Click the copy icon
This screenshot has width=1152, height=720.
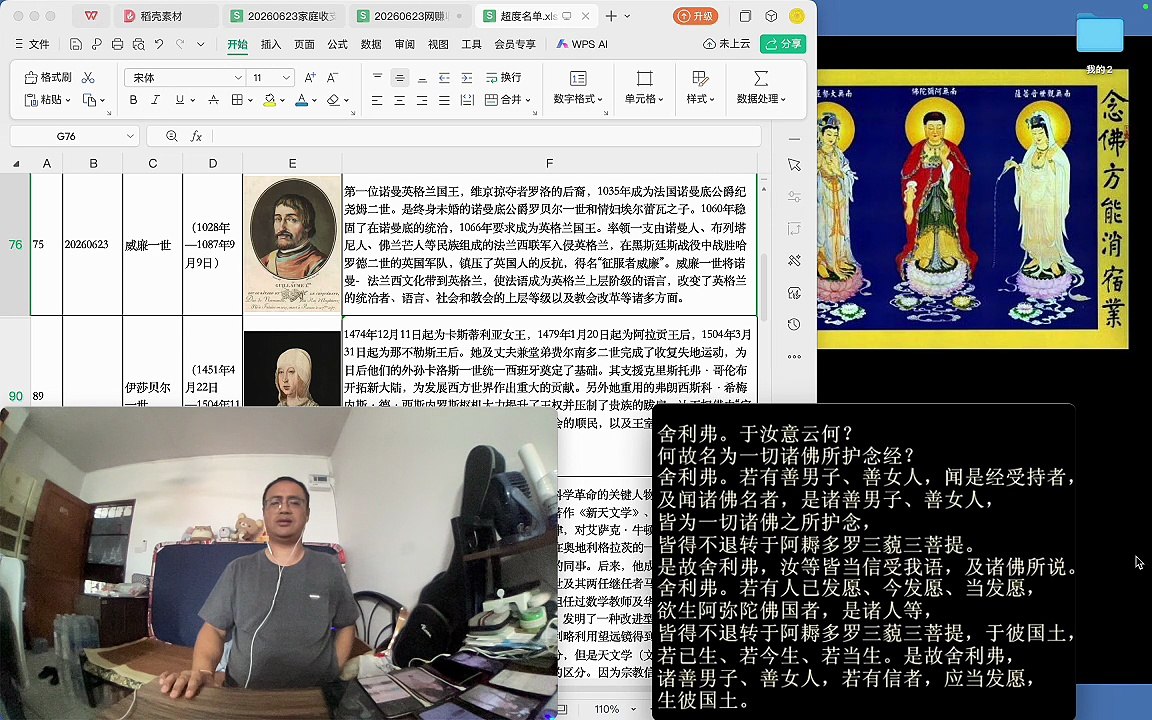coord(90,100)
